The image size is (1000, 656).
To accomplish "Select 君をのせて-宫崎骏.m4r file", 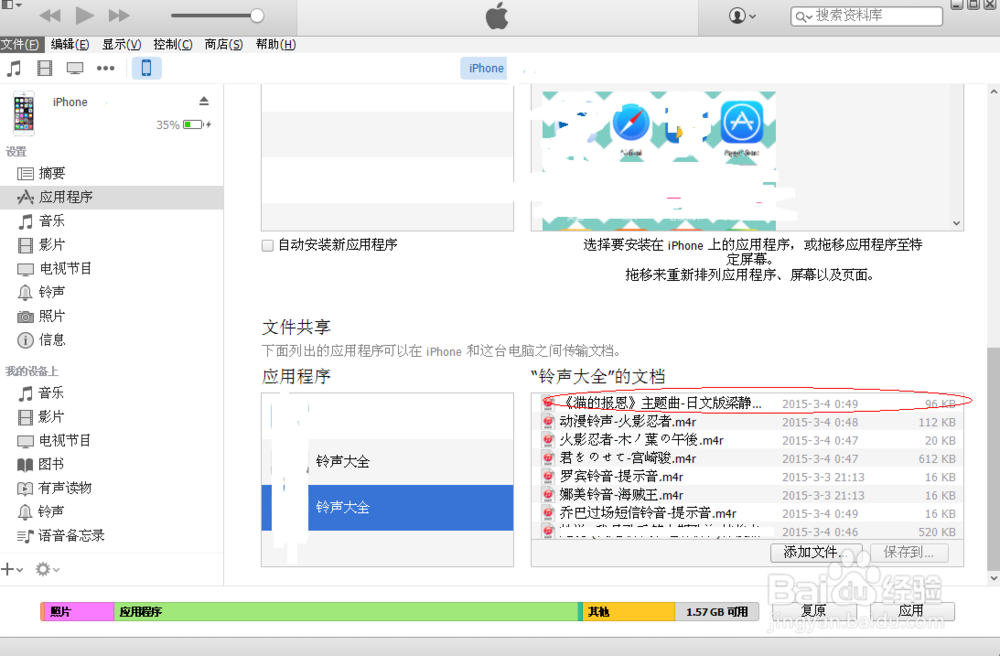I will (x=747, y=458).
